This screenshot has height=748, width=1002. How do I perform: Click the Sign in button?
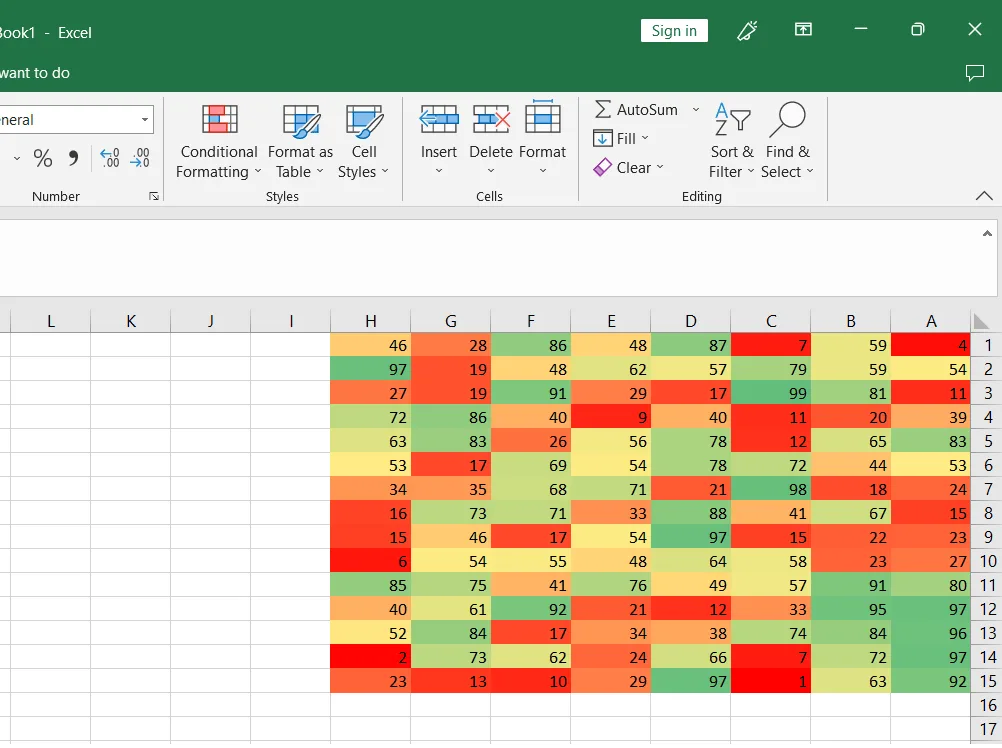coord(674,31)
